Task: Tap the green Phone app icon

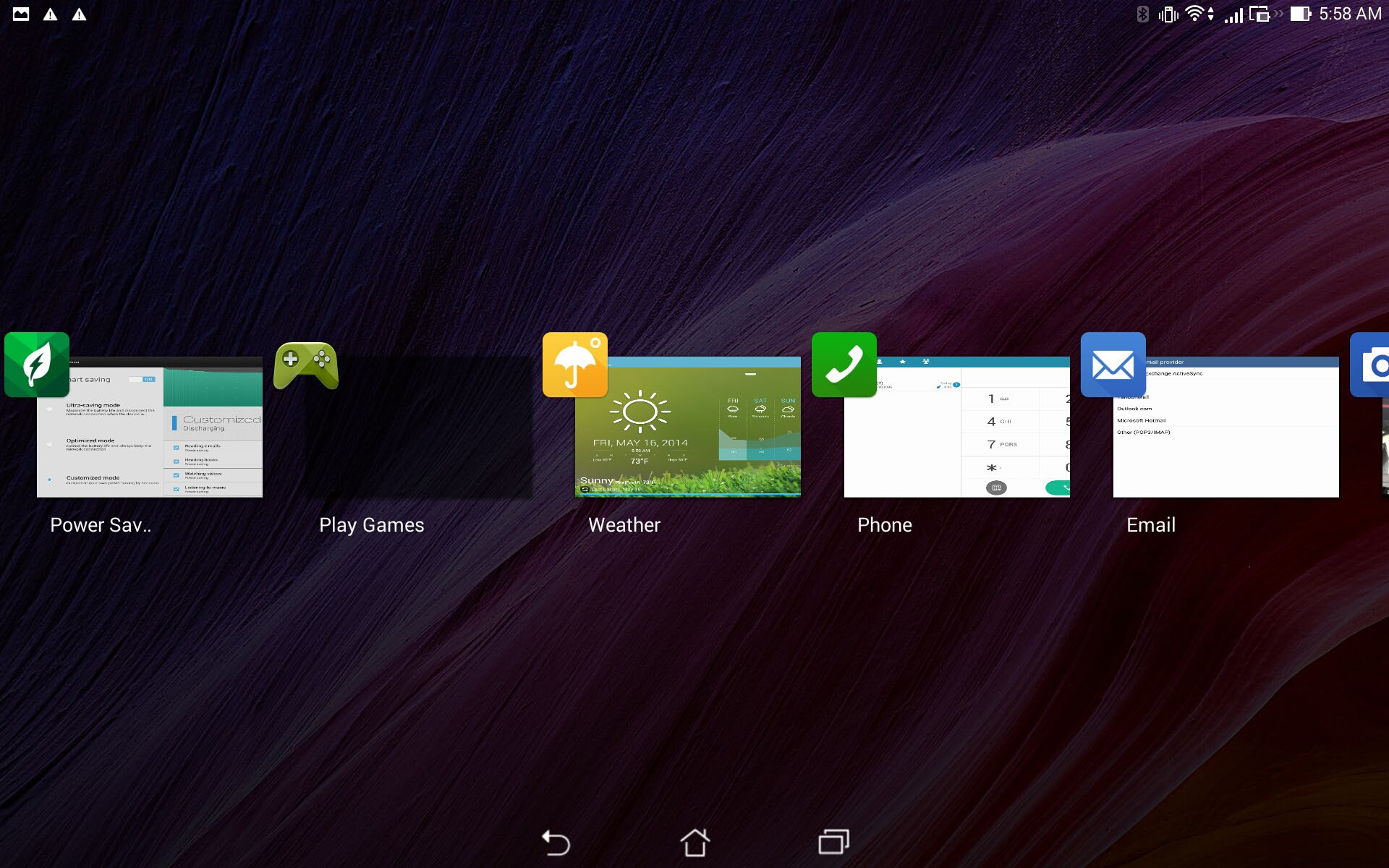Action: [x=844, y=365]
